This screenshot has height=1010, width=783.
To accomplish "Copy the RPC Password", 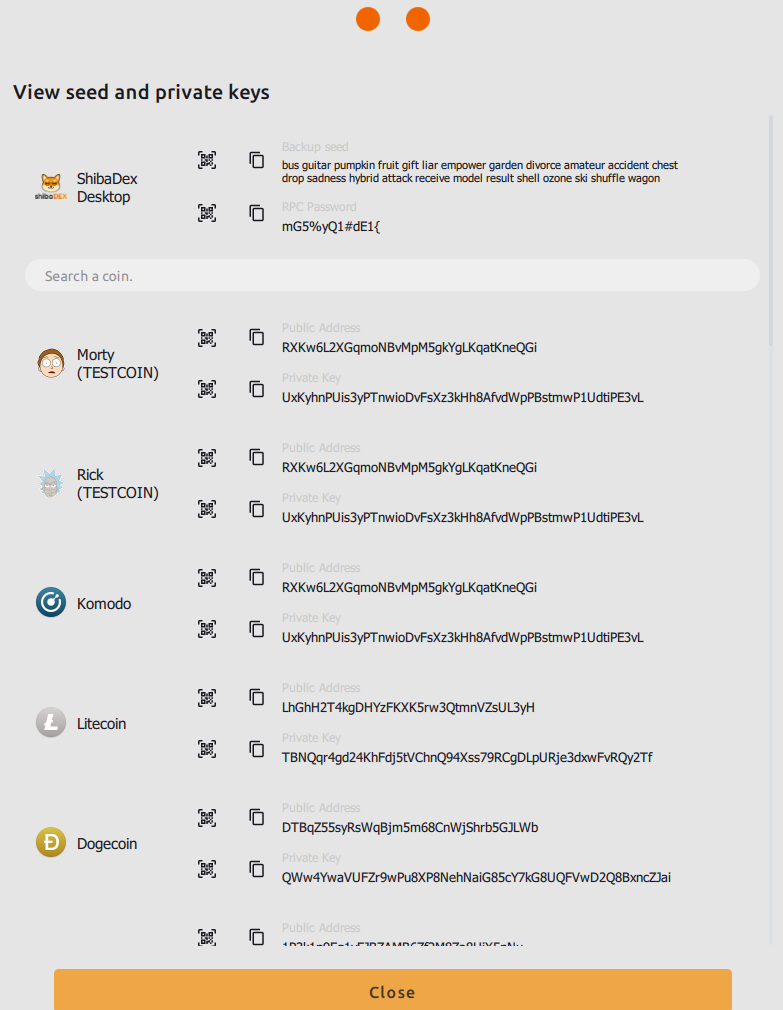I will pos(257,213).
